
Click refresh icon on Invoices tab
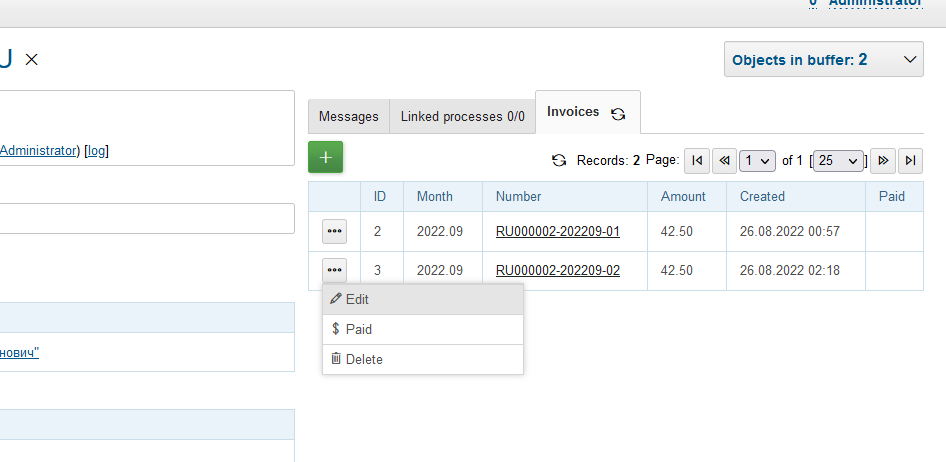(x=618, y=114)
